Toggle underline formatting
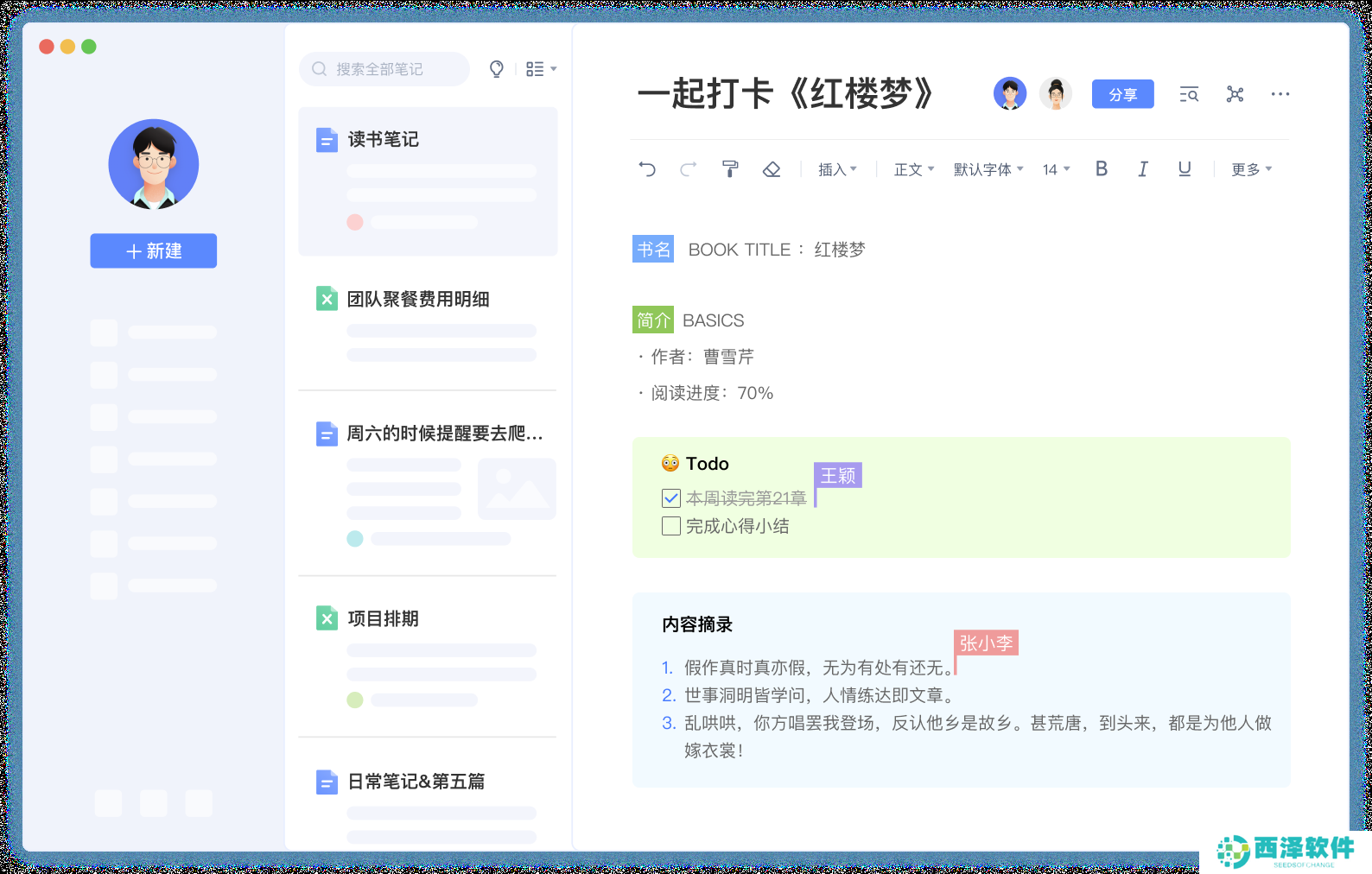1372x874 pixels. click(1185, 168)
